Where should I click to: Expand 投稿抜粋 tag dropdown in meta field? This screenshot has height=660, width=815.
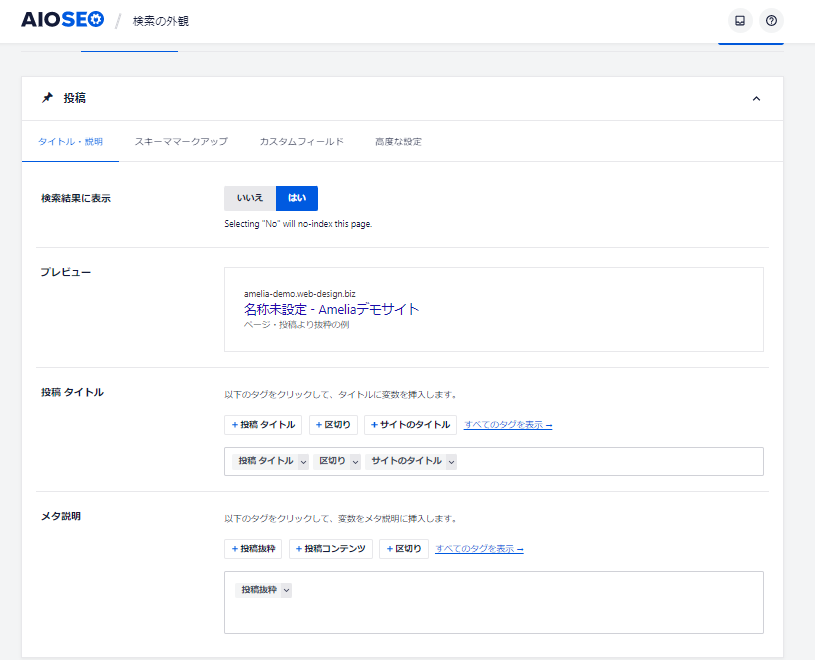click(x=286, y=591)
